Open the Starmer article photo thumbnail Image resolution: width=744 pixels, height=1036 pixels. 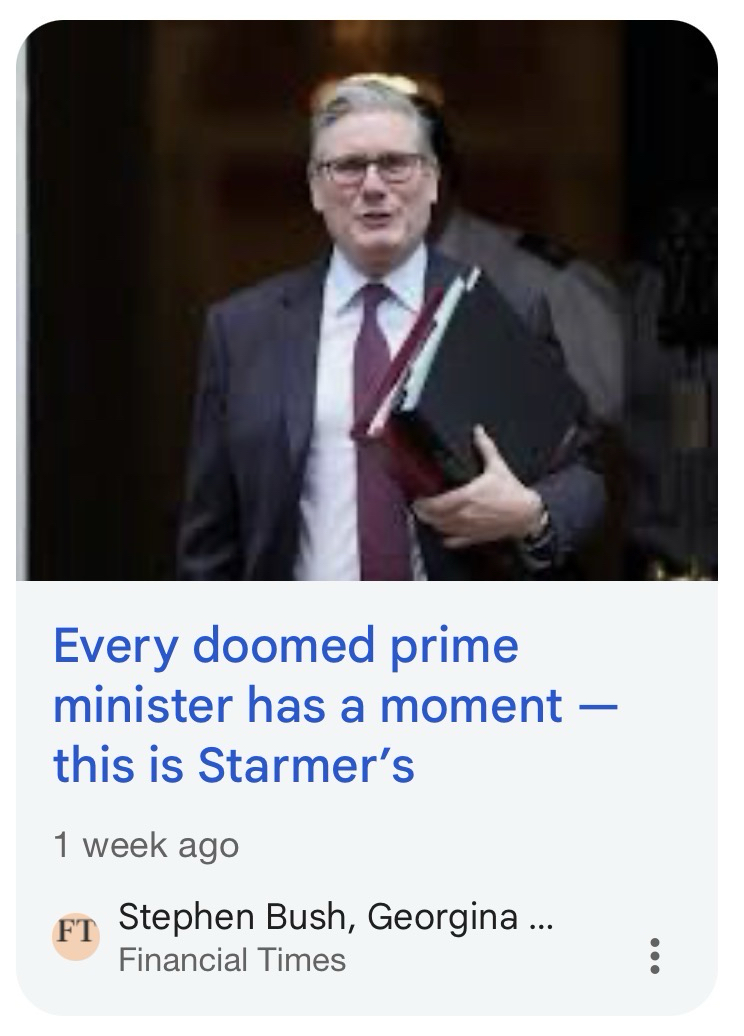tap(367, 301)
